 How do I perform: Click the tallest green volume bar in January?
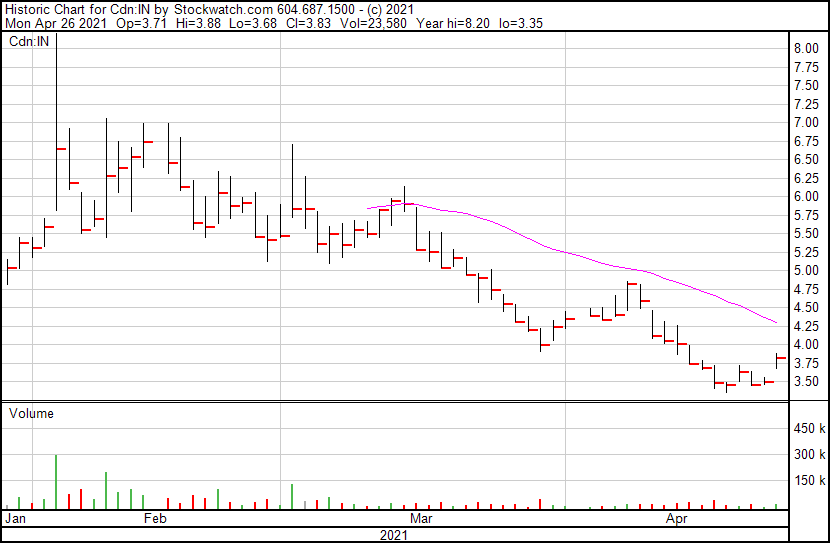pos(56,482)
